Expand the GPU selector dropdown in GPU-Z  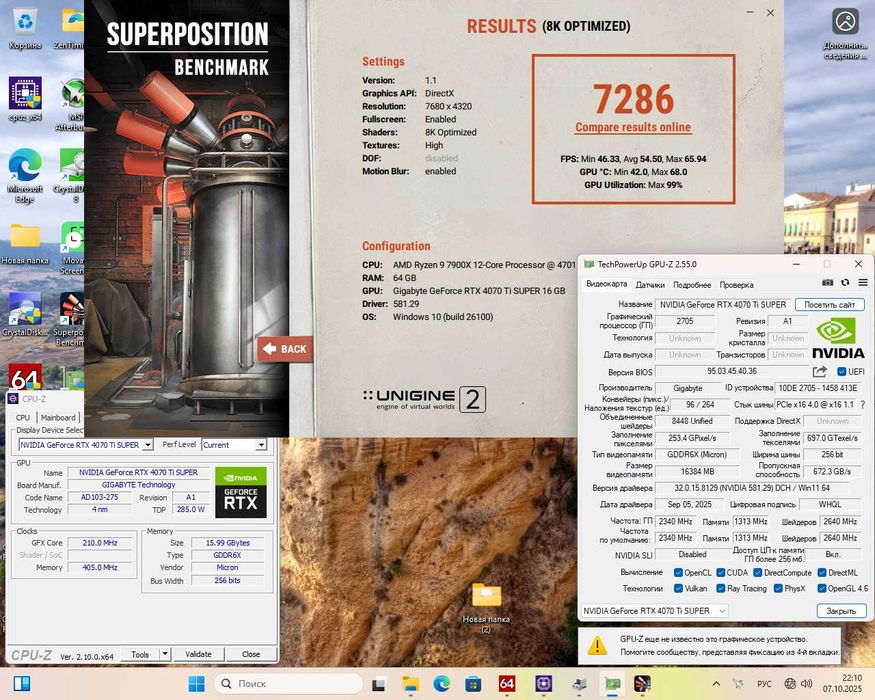(x=722, y=611)
